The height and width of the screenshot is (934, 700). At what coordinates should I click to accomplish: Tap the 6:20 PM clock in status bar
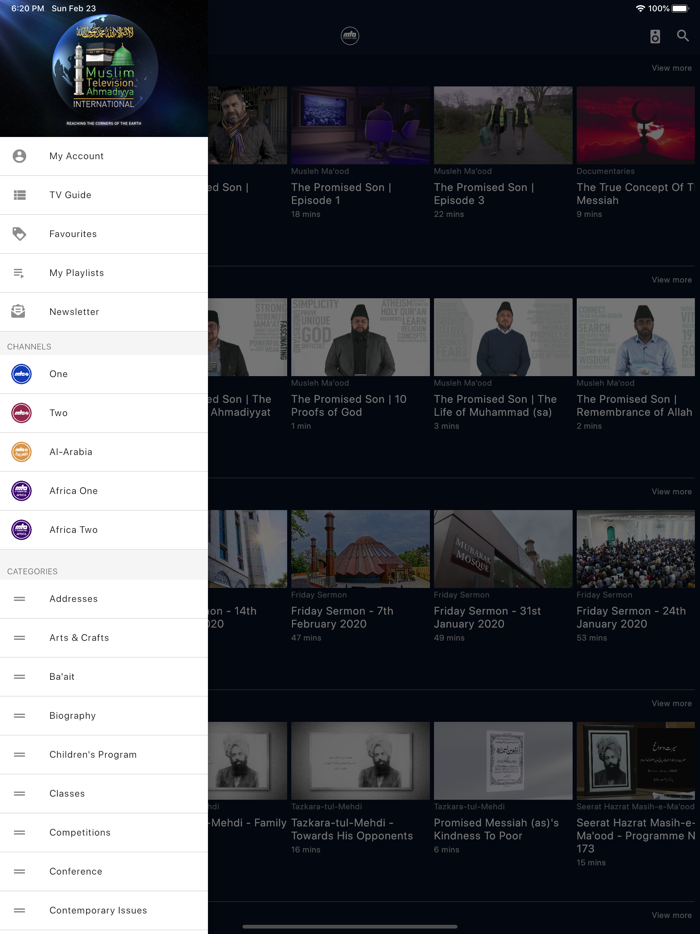[27, 8]
